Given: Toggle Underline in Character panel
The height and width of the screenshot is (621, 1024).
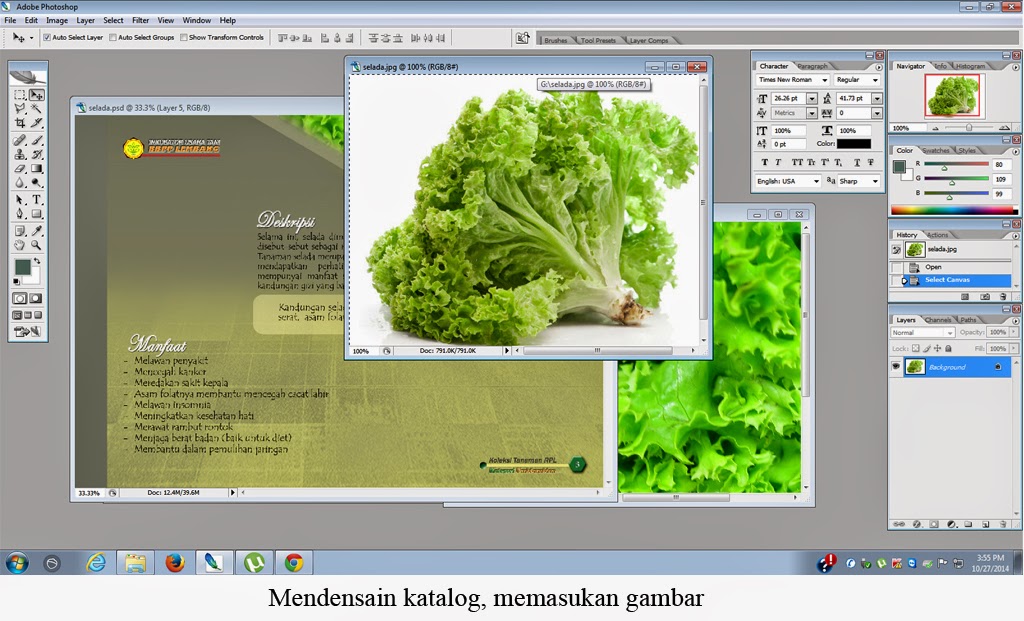Looking at the screenshot, I should point(857,162).
